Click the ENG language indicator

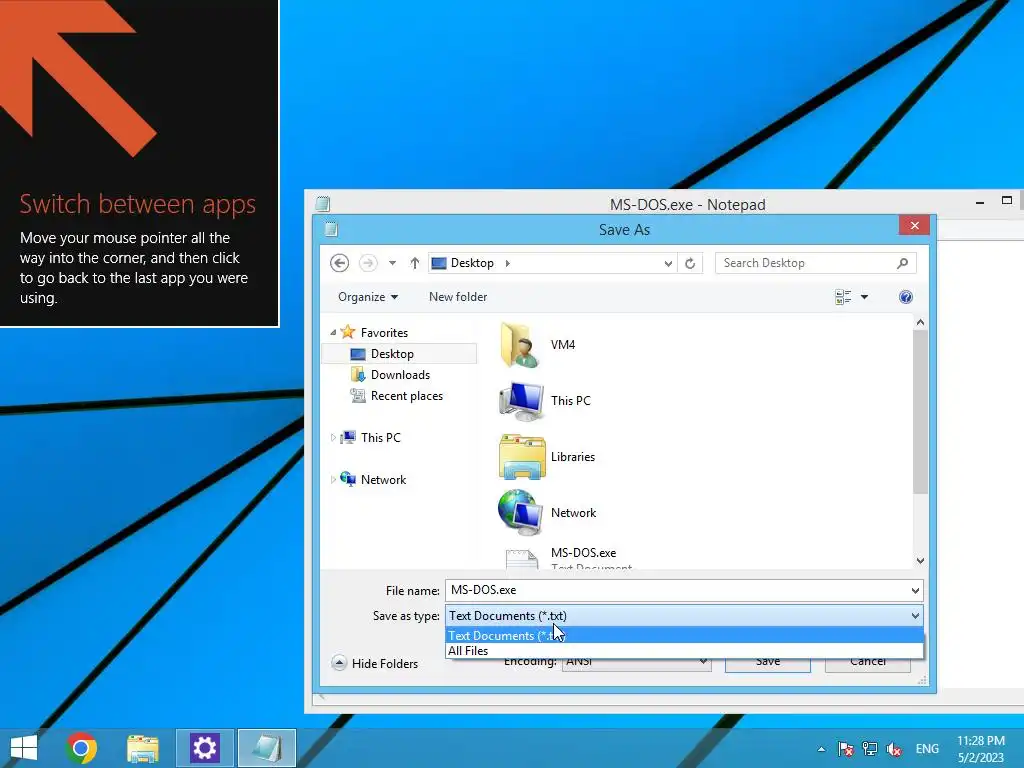927,749
